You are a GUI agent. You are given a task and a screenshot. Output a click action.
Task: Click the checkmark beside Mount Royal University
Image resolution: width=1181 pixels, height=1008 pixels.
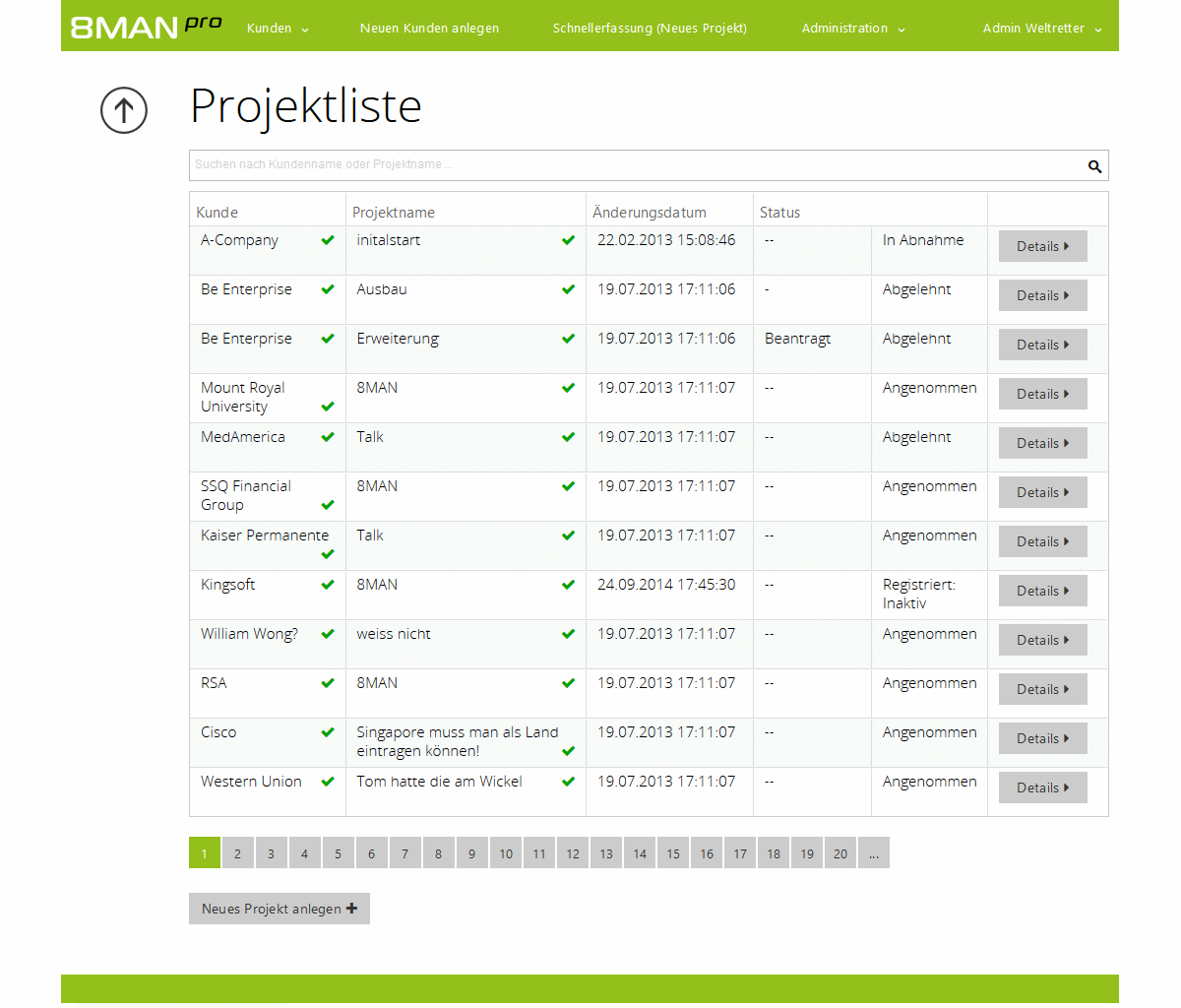click(x=327, y=407)
